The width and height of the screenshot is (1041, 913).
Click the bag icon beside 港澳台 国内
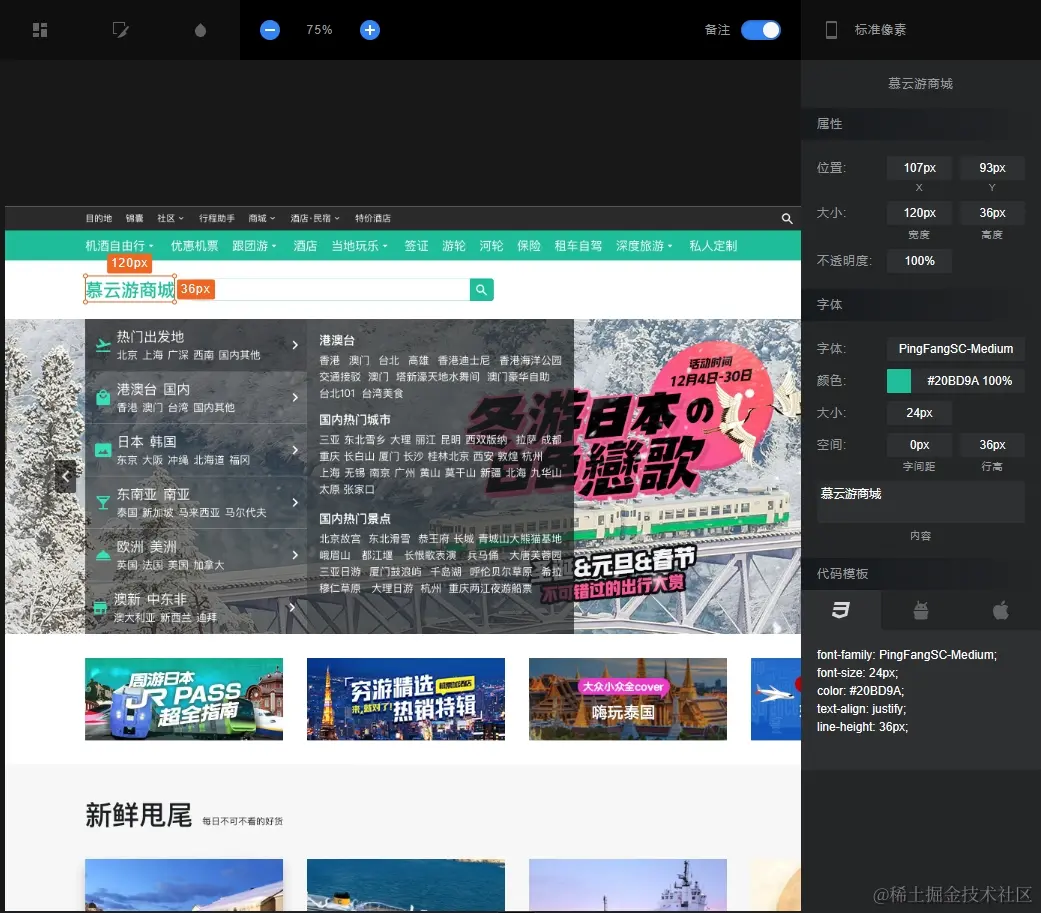(103, 398)
